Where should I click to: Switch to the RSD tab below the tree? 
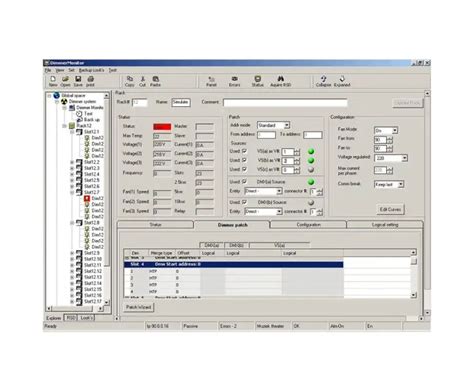(x=70, y=318)
